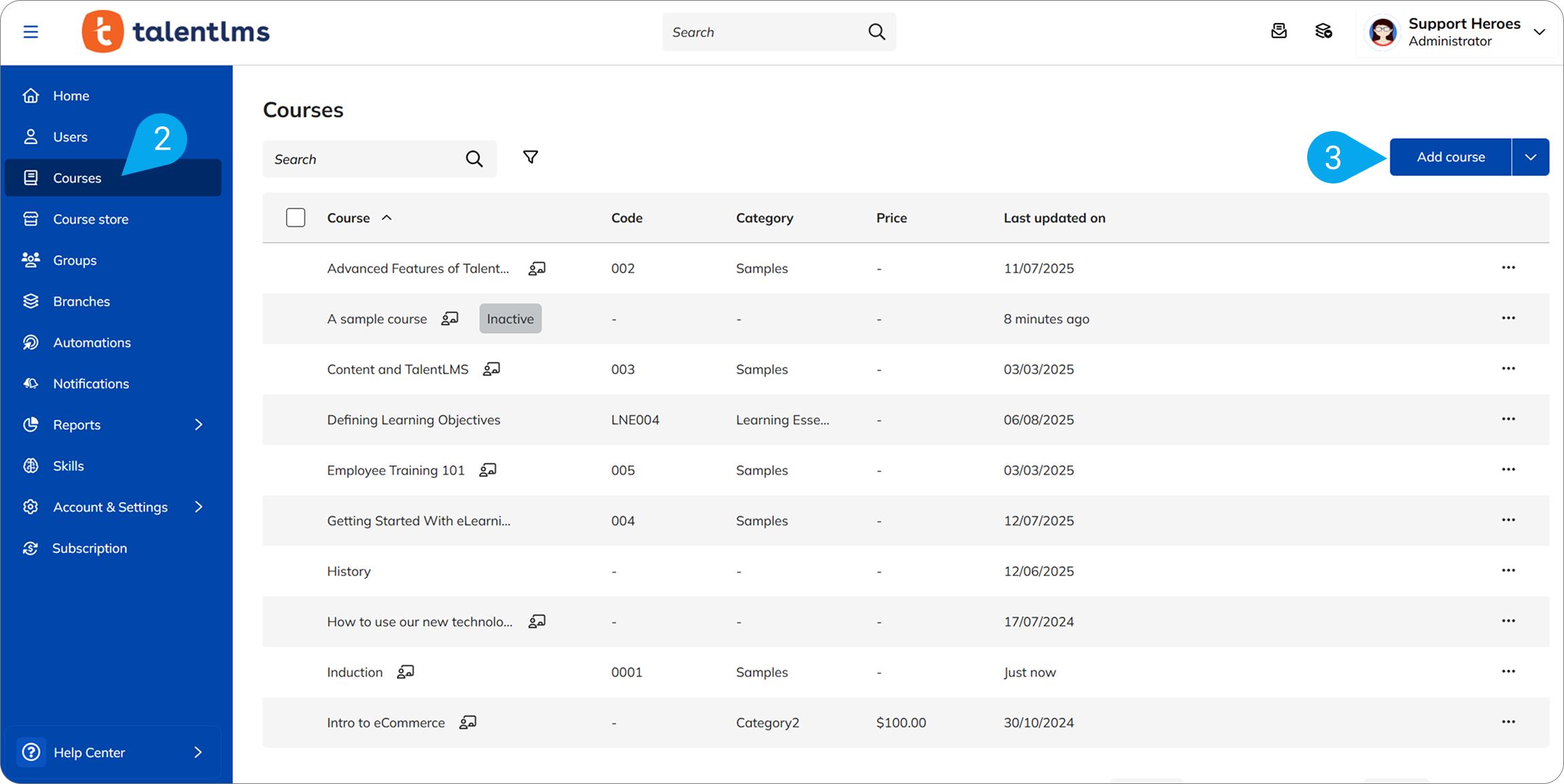Open the messages inbox icon

click(1279, 31)
